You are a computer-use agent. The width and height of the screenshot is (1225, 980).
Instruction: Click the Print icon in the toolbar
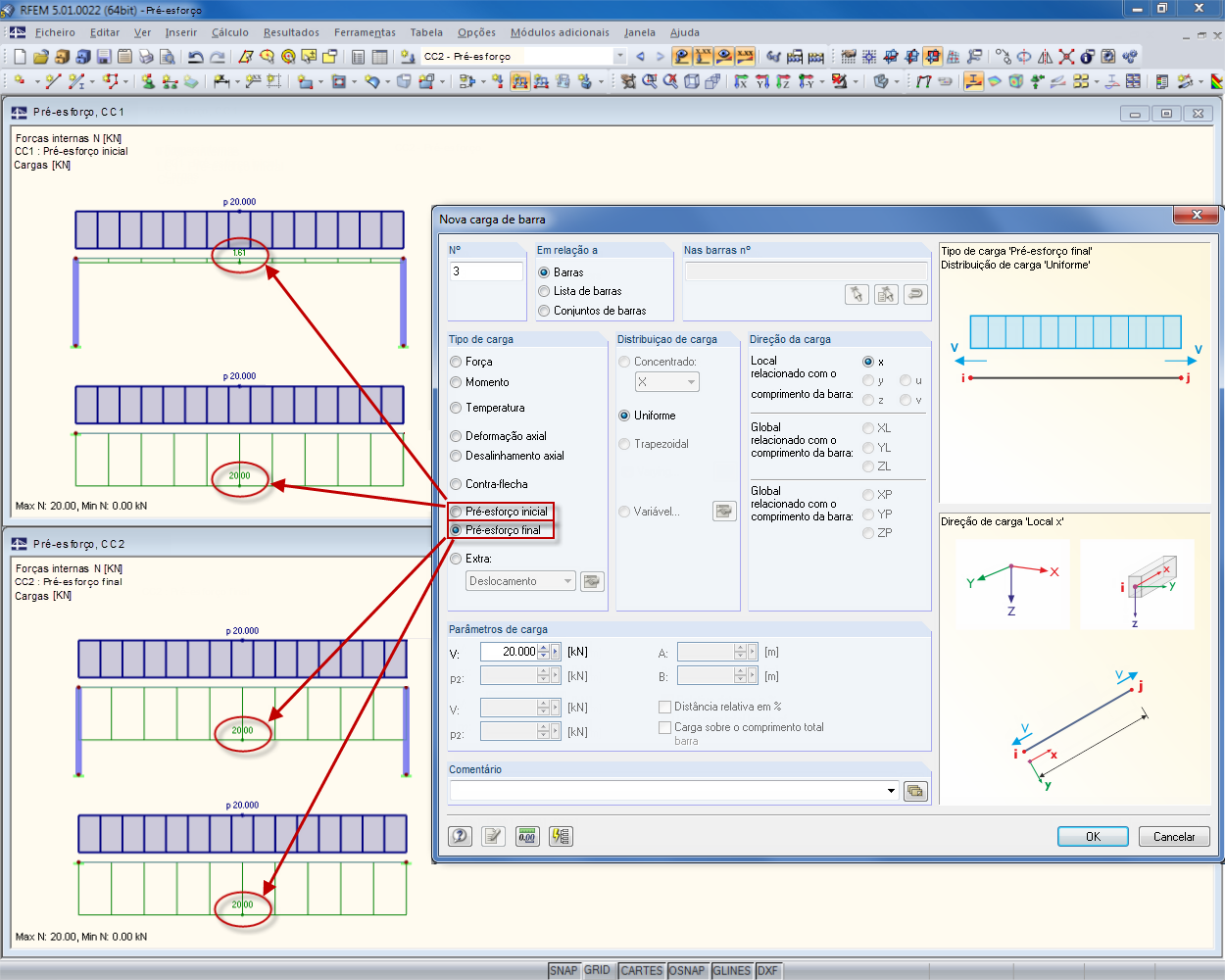coord(146,57)
